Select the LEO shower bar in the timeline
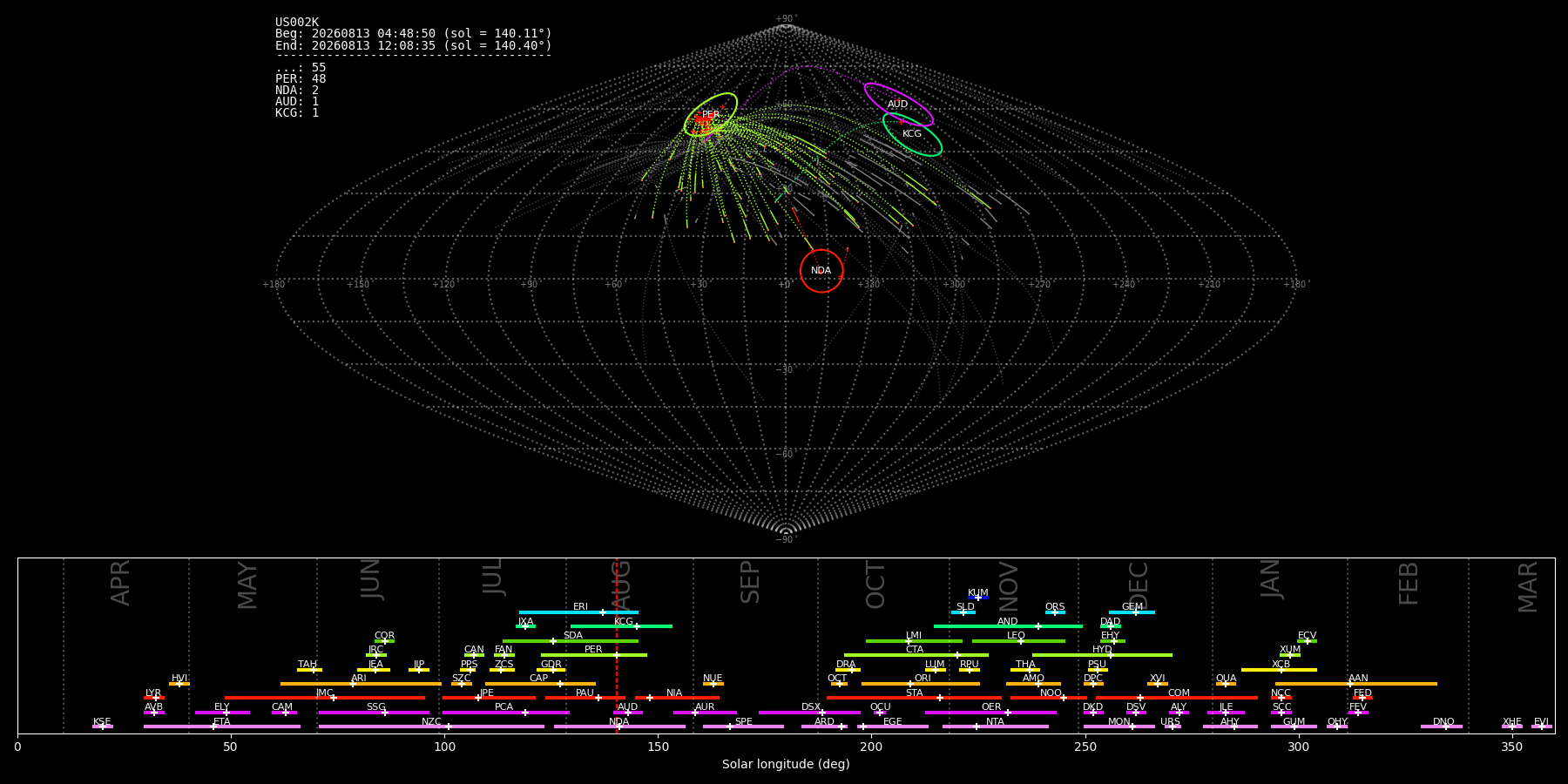The image size is (1568, 784). coord(1018,641)
